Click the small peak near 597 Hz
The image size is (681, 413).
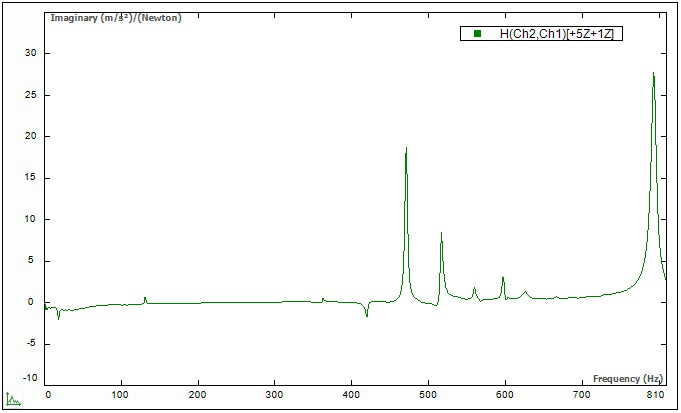click(503, 278)
